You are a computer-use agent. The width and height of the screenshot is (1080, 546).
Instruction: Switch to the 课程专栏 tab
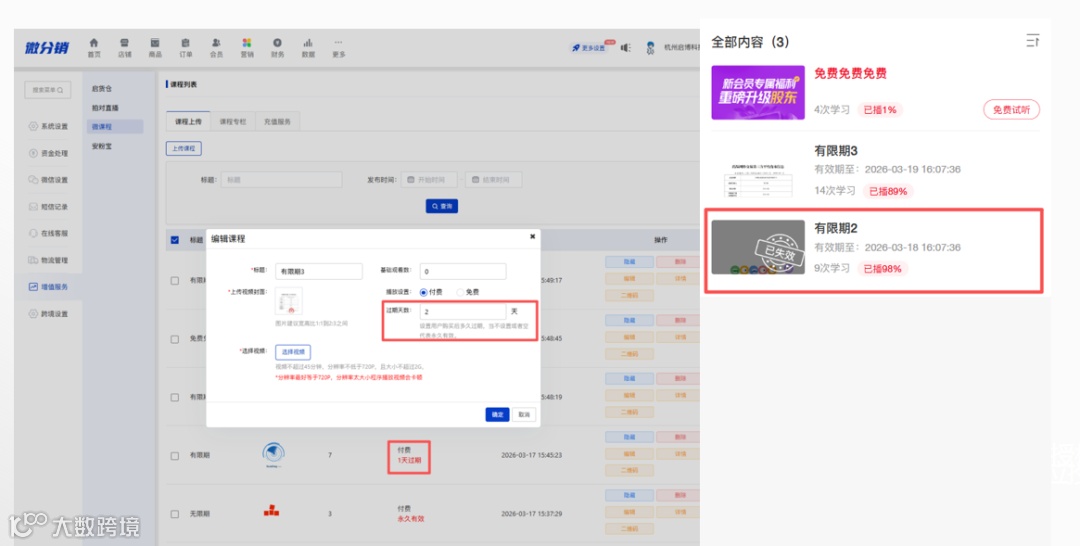233,121
